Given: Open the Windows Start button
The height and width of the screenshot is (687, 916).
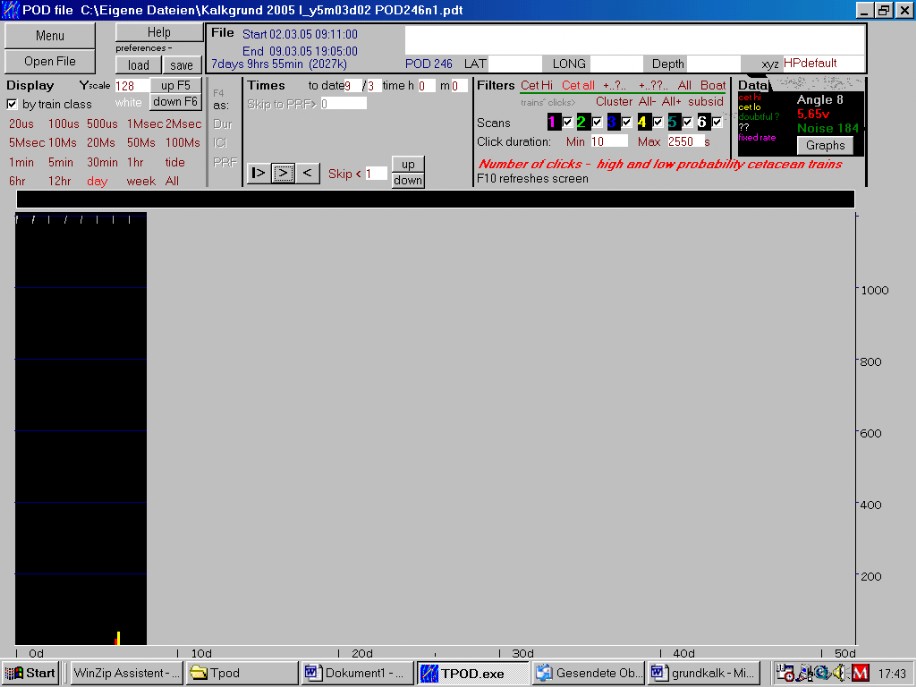Looking at the screenshot, I should click(x=30, y=673).
